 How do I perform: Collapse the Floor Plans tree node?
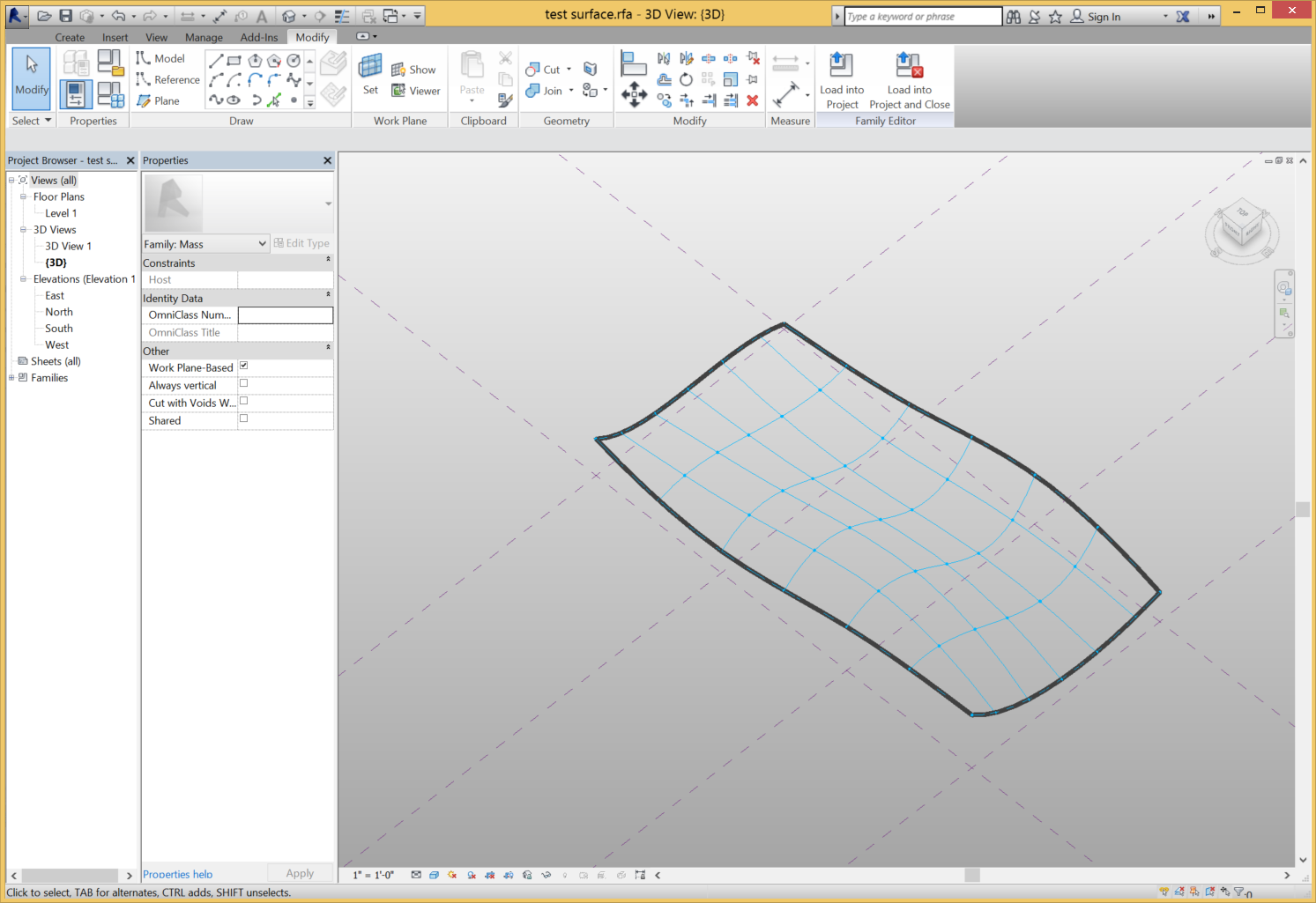tap(24, 196)
